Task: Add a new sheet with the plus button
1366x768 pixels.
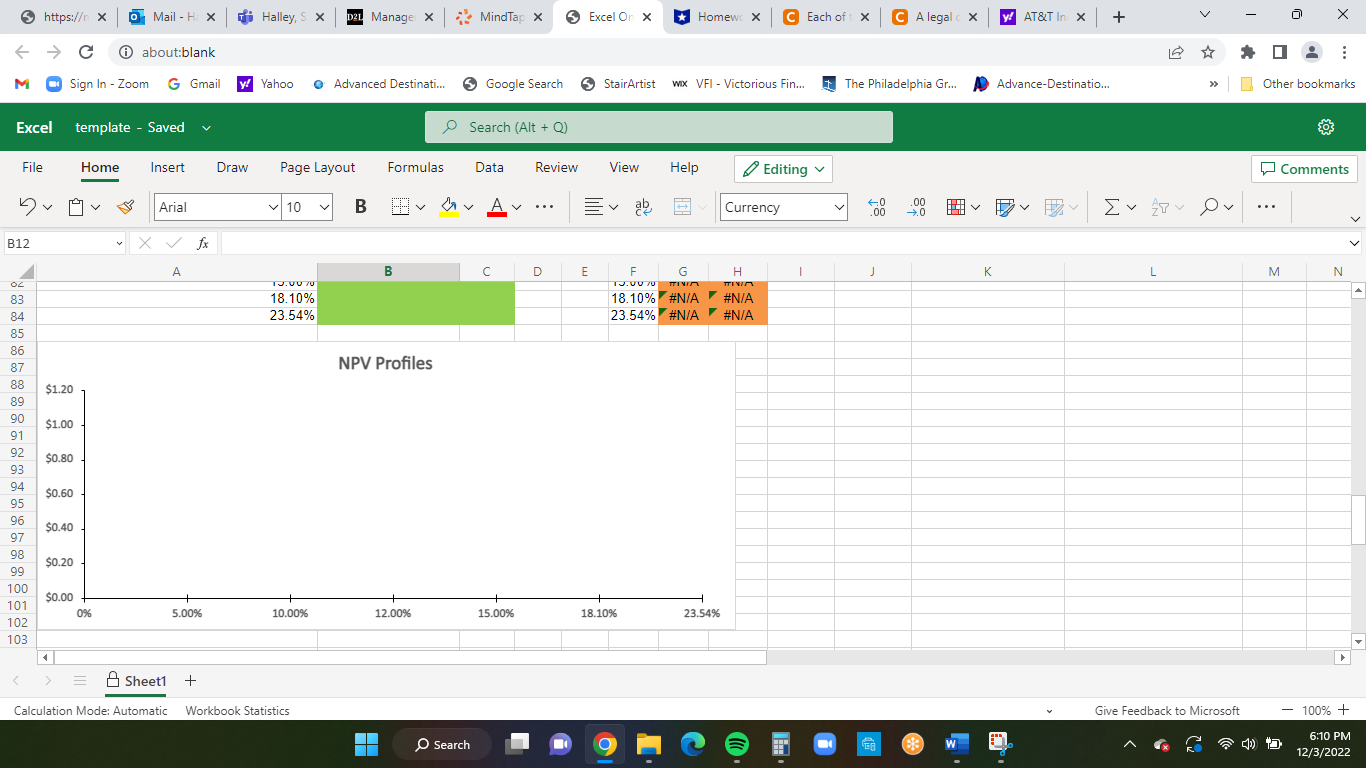Action: pyautogui.click(x=190, y=681)
